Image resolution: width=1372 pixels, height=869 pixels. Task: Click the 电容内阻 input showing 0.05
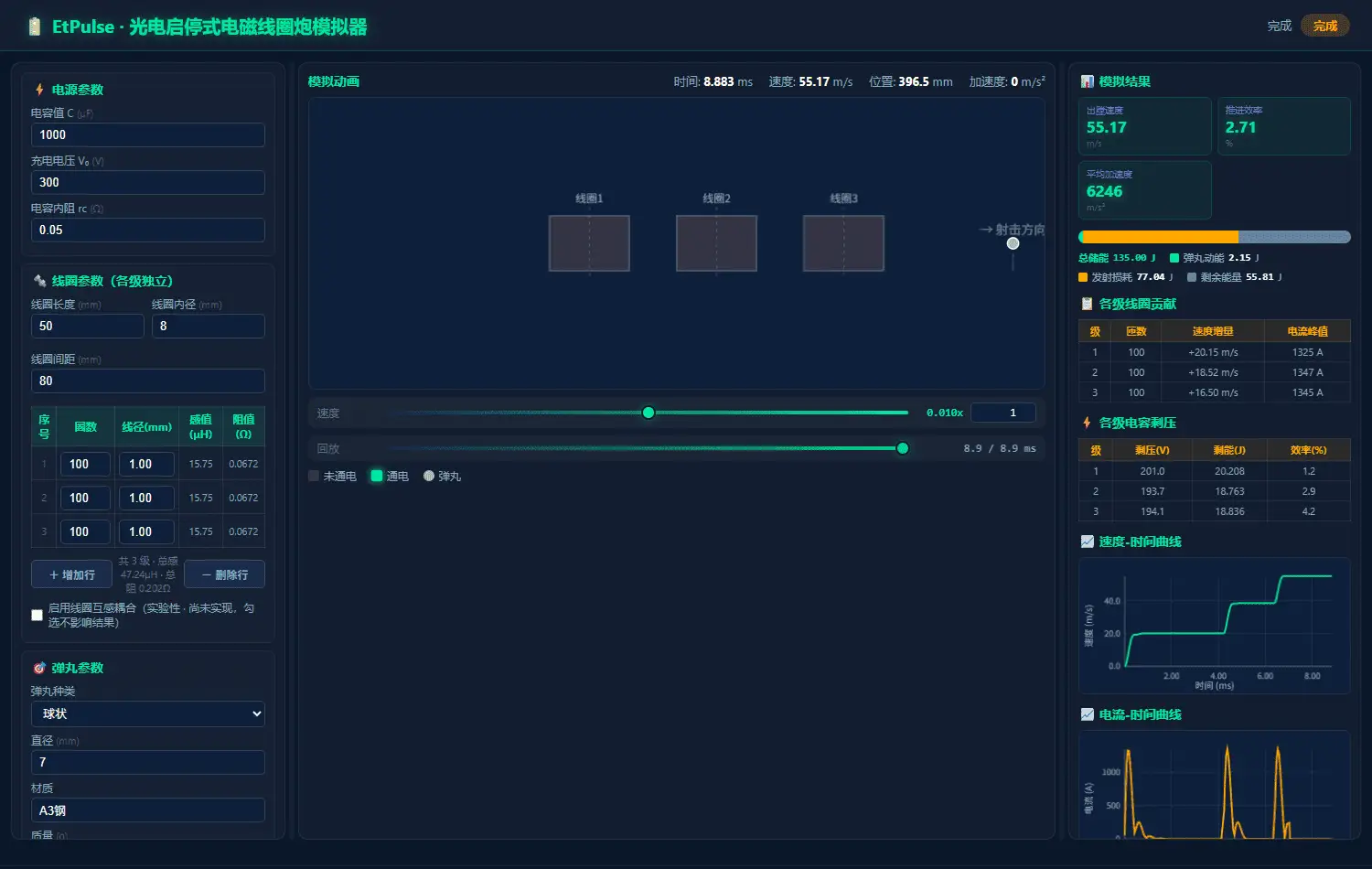coord(148,230)
